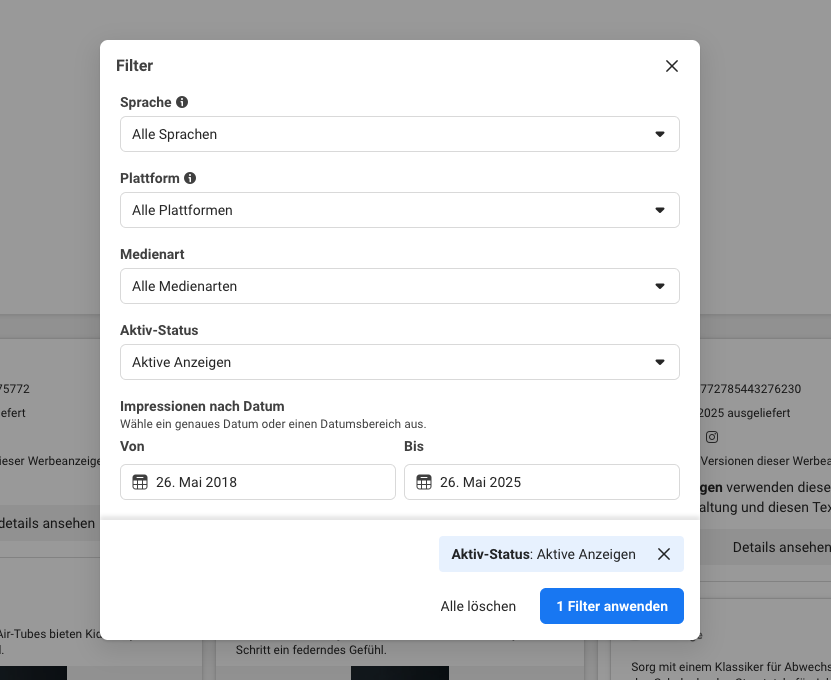
Task: Click the Filter dialog title
Action: click(x=135, y=66)
